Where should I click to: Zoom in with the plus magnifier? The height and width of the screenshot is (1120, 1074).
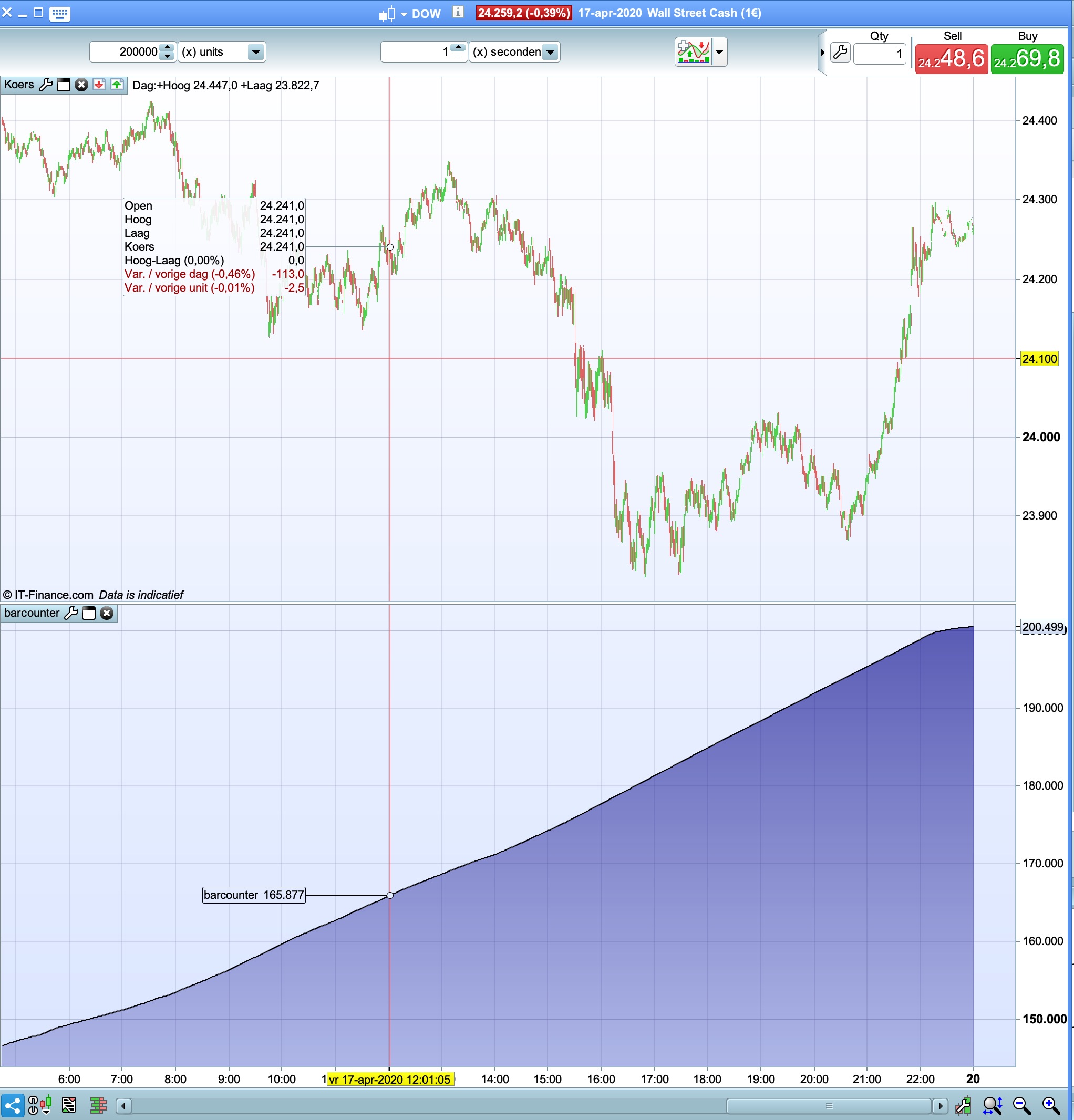pyautogui.click(x=1051, y=1106)
